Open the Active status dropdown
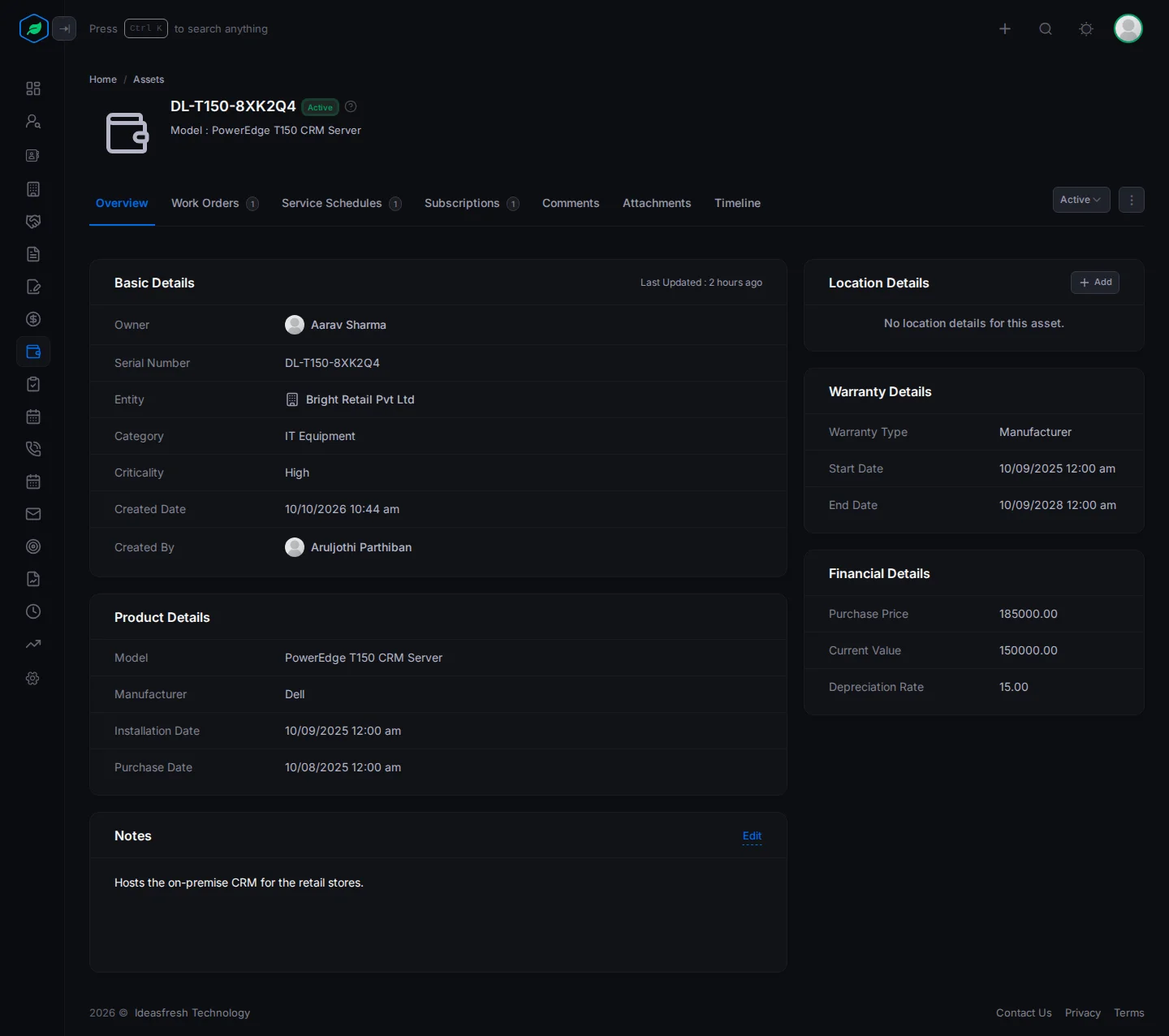The width and height of the screenshot is (1169, 1036). [x=1081, y=200]
